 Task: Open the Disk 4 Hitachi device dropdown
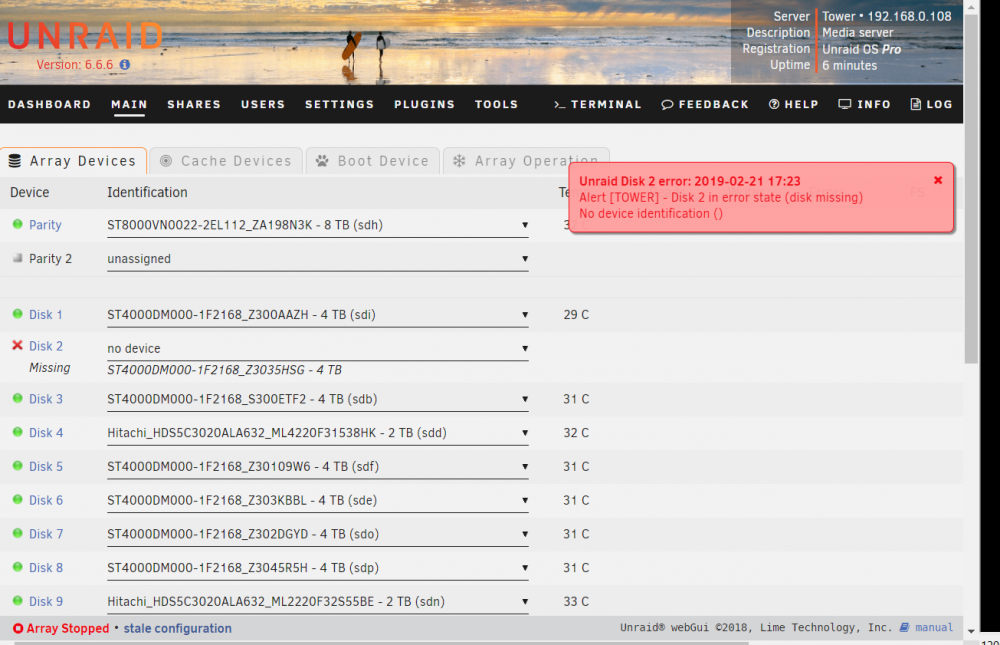tap(318, 433)
